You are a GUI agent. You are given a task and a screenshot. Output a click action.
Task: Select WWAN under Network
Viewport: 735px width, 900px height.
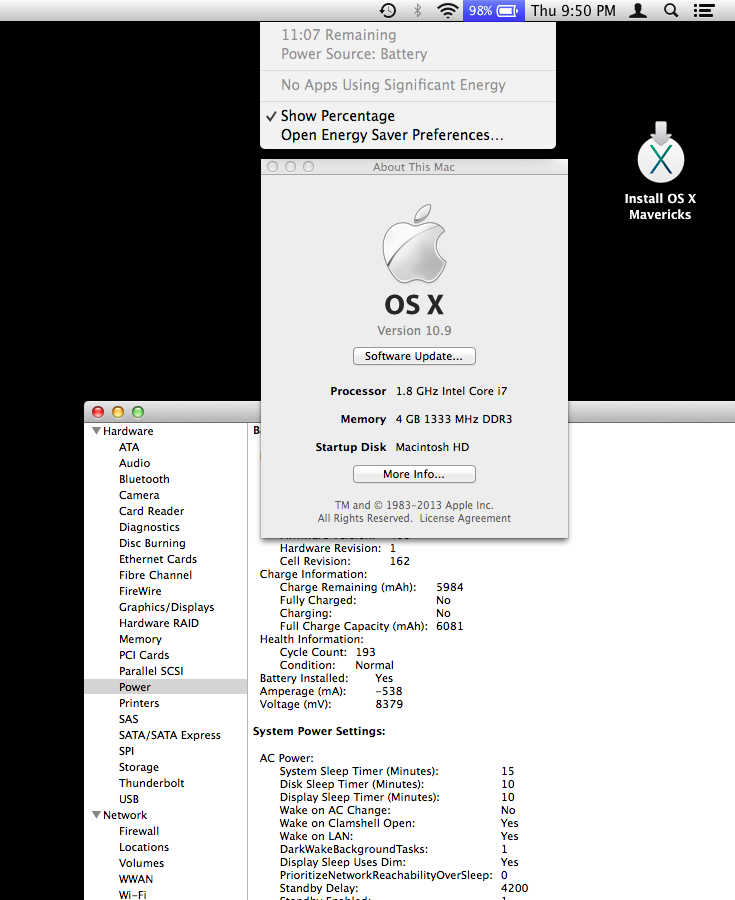[x=136, y=879]
